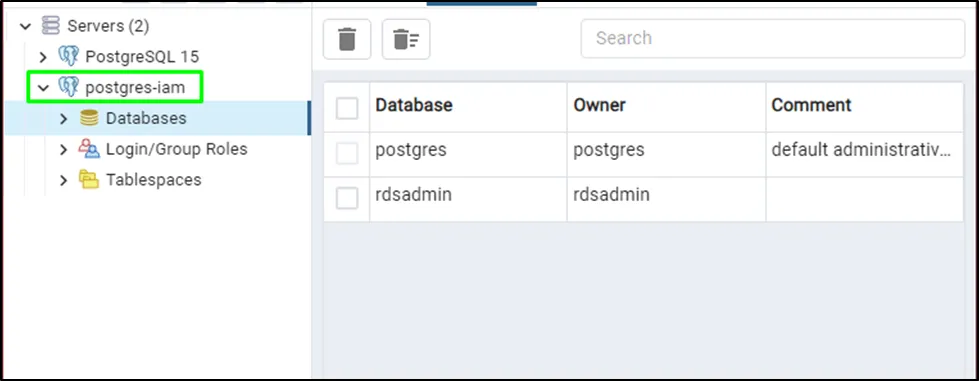The width and height of the screenshot is (979, 381).
Task: Collapse the Servers (2) group
Action: (25, 26)
